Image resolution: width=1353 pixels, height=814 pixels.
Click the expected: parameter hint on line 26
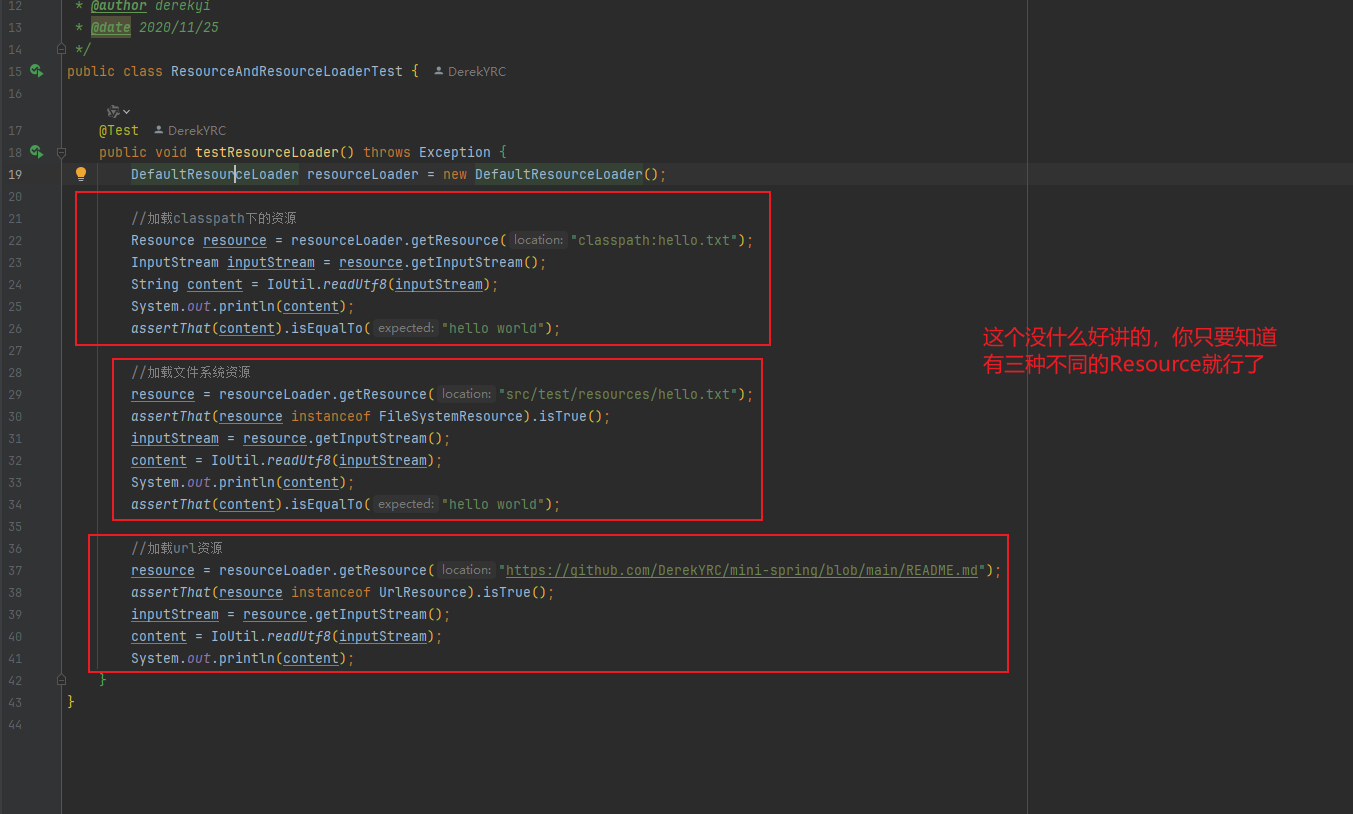(x=406, y=328)
